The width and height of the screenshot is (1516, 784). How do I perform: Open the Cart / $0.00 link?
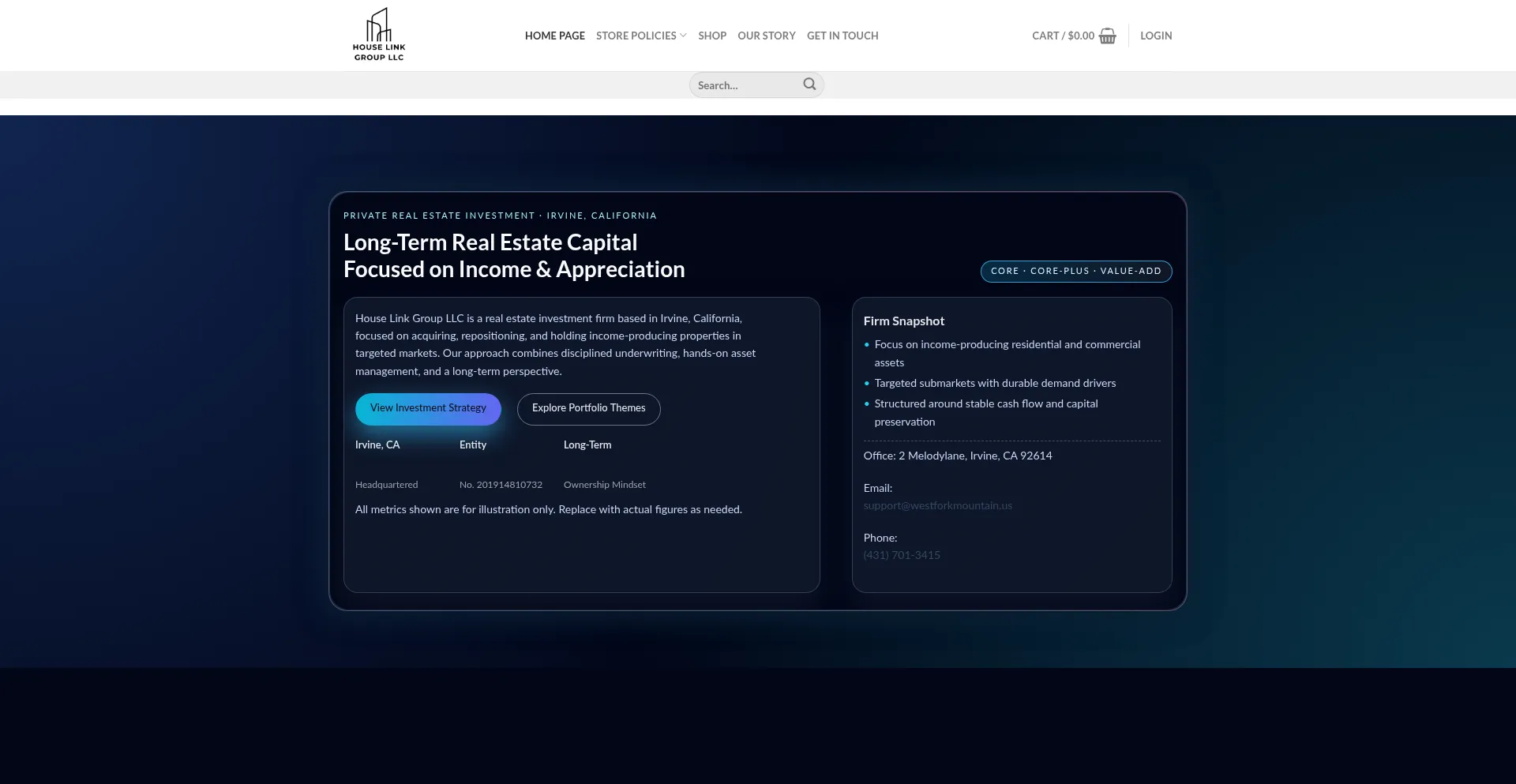1063,36
